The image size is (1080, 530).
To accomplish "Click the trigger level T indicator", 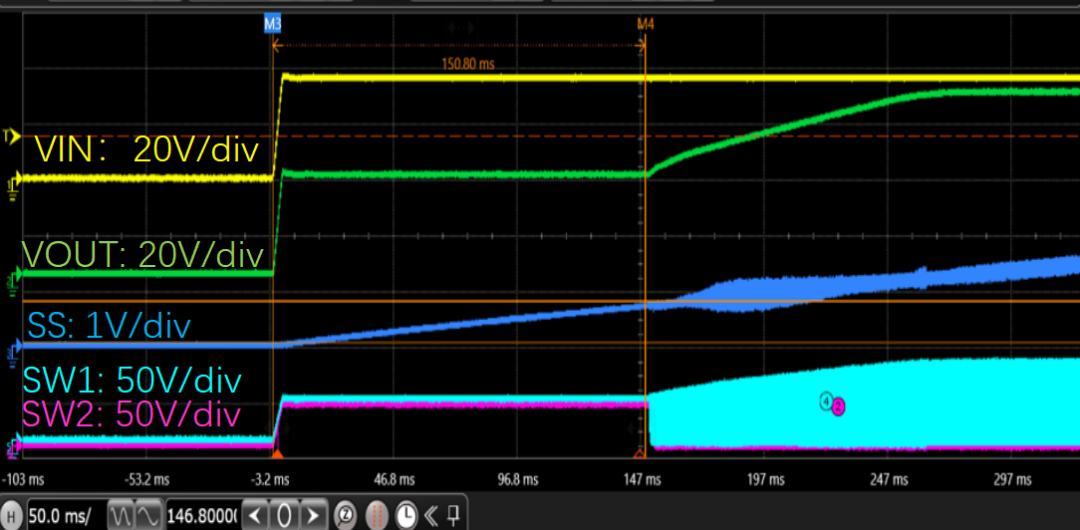I will (x=11, y=135).
